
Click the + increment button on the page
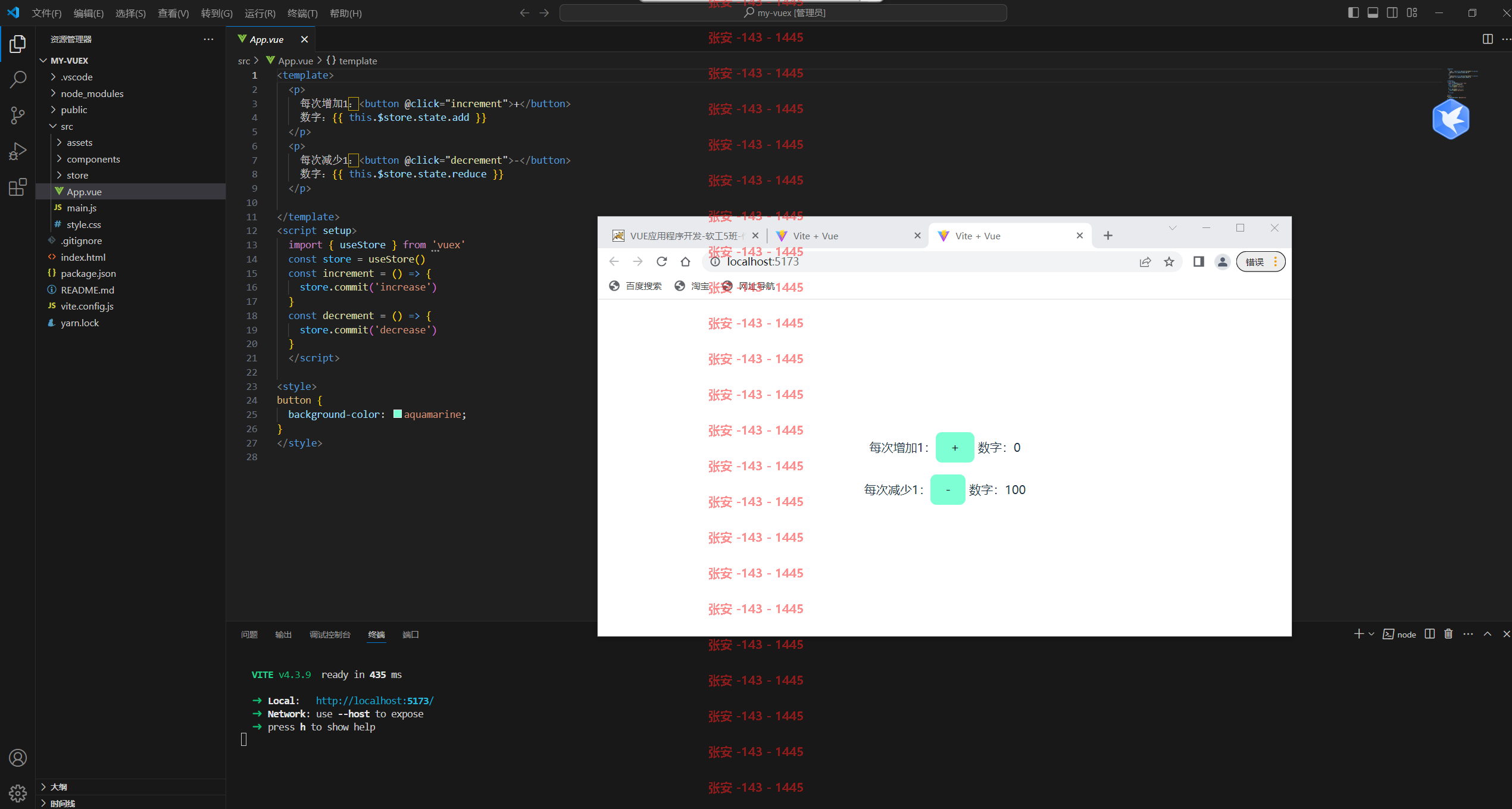pos(955,448)
